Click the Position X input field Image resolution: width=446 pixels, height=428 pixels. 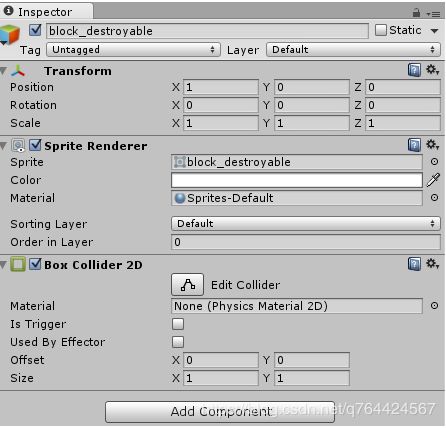click(x=221, y=87)
